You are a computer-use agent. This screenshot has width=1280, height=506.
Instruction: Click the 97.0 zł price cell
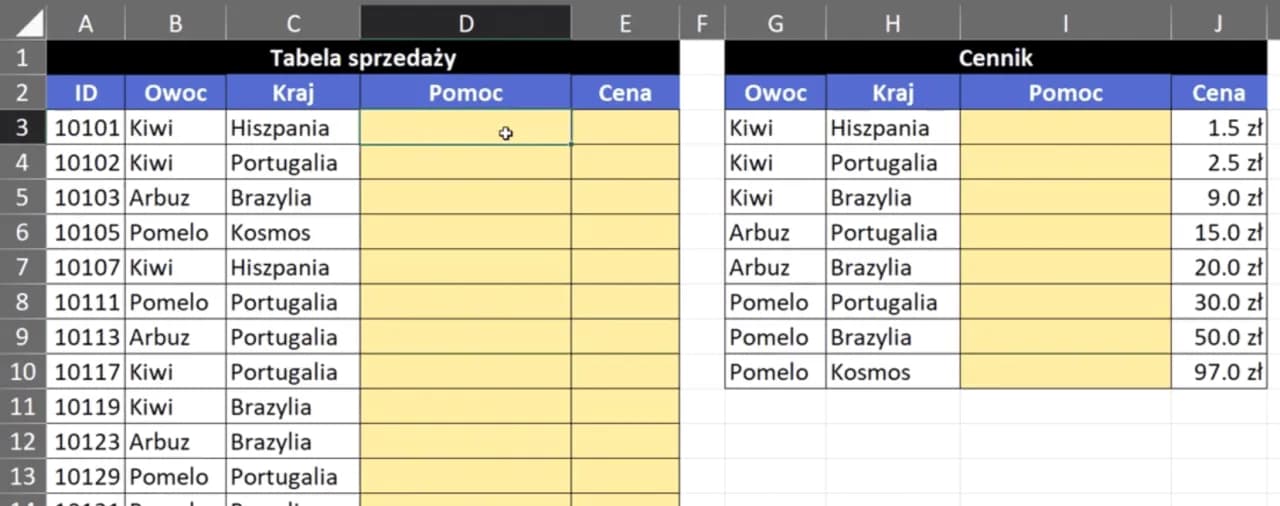pyautogui.click(x=1218, y=372)
